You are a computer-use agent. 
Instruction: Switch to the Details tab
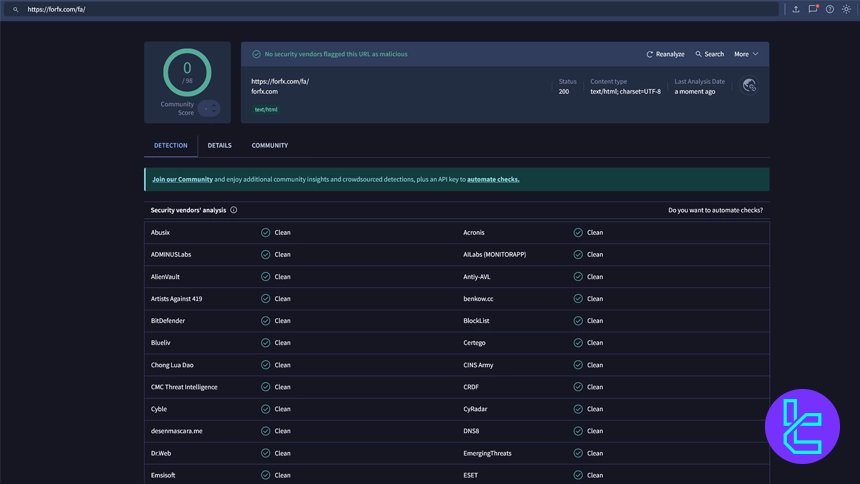(x=219, y=145)
